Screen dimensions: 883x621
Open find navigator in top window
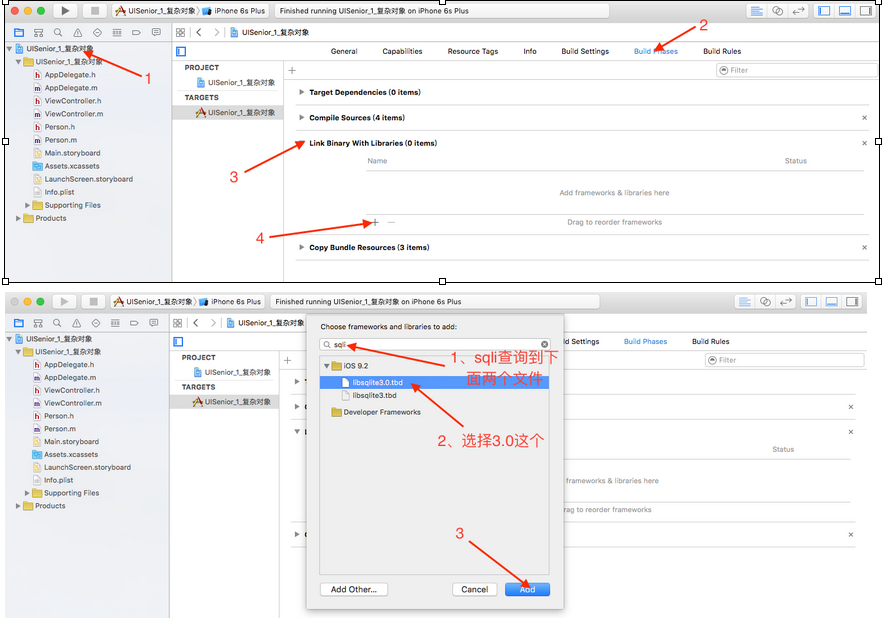[x=58, y=33]
